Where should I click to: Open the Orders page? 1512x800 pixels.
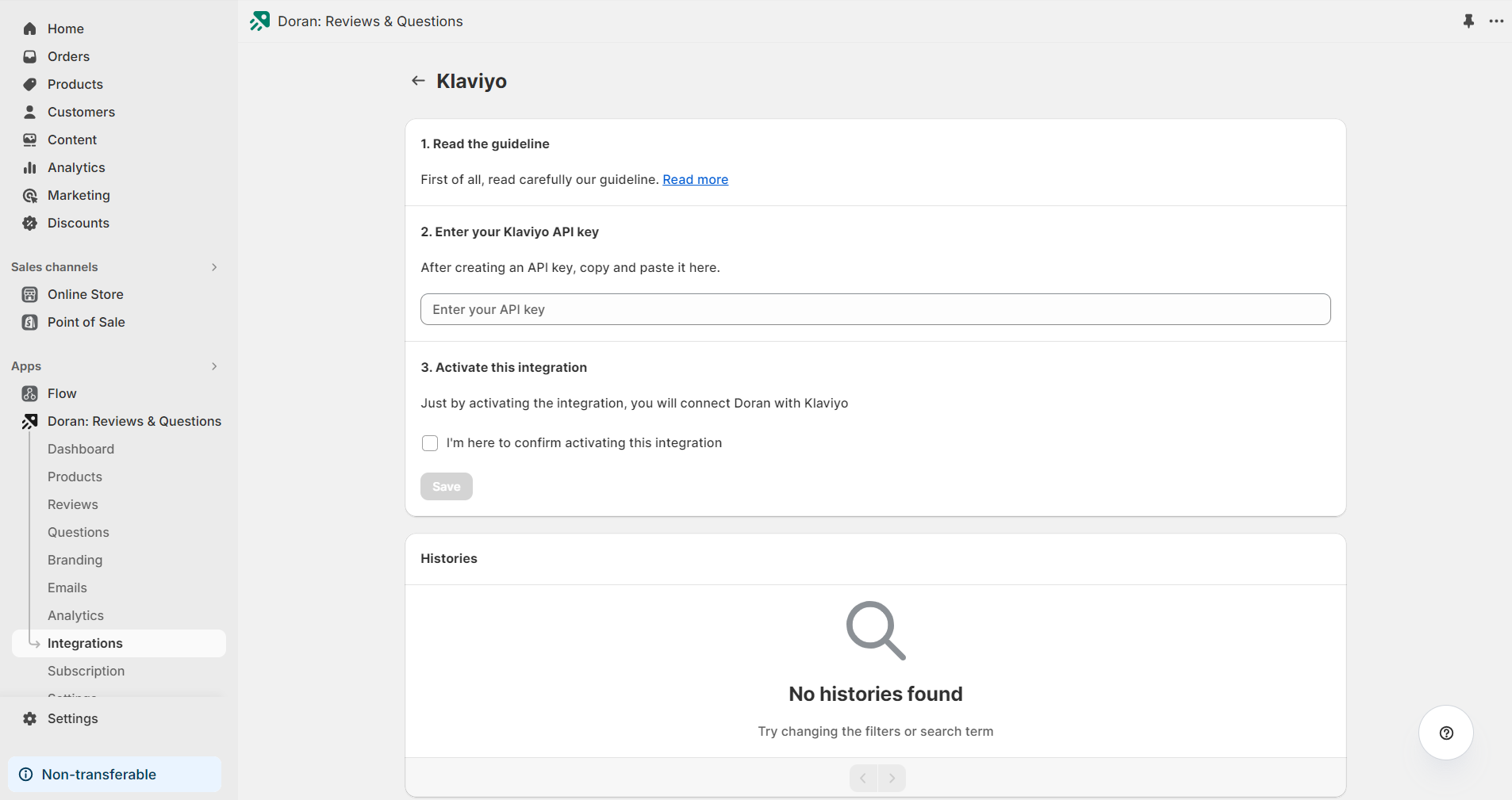pos(68,56)
